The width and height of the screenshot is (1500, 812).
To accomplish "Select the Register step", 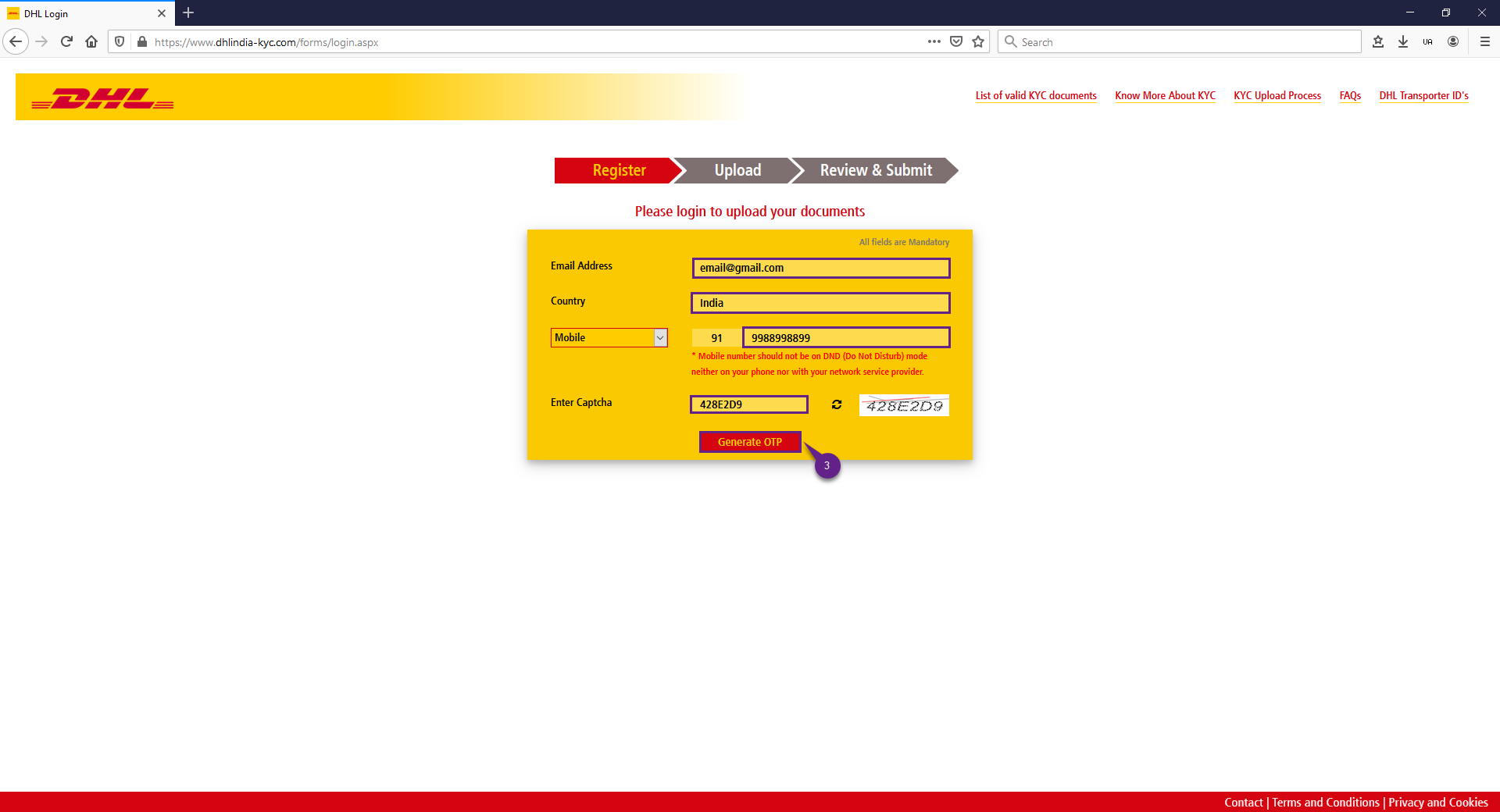I will click(x=619, y=170).
